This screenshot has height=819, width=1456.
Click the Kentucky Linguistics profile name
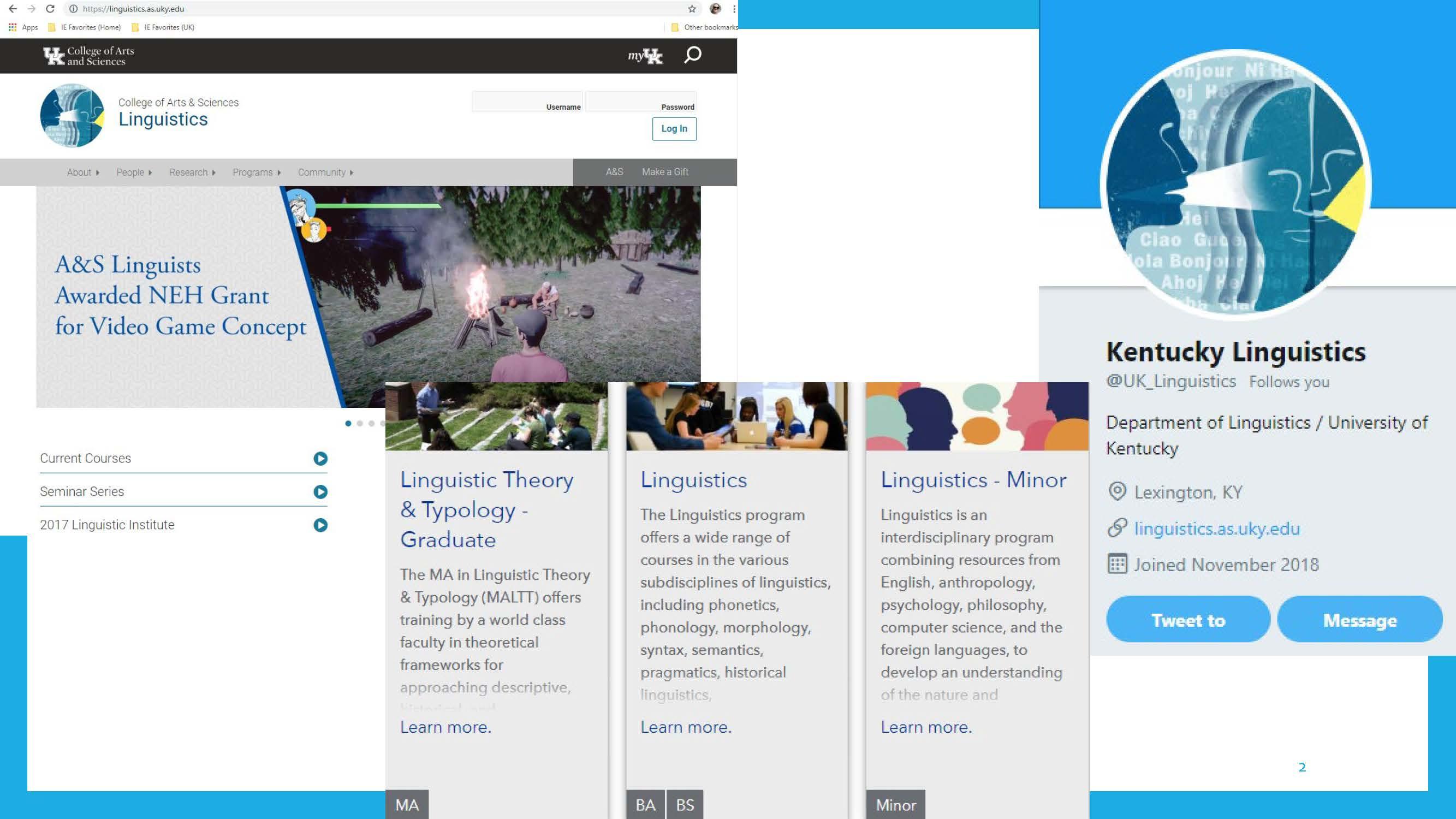click(x=1235, y=352)
